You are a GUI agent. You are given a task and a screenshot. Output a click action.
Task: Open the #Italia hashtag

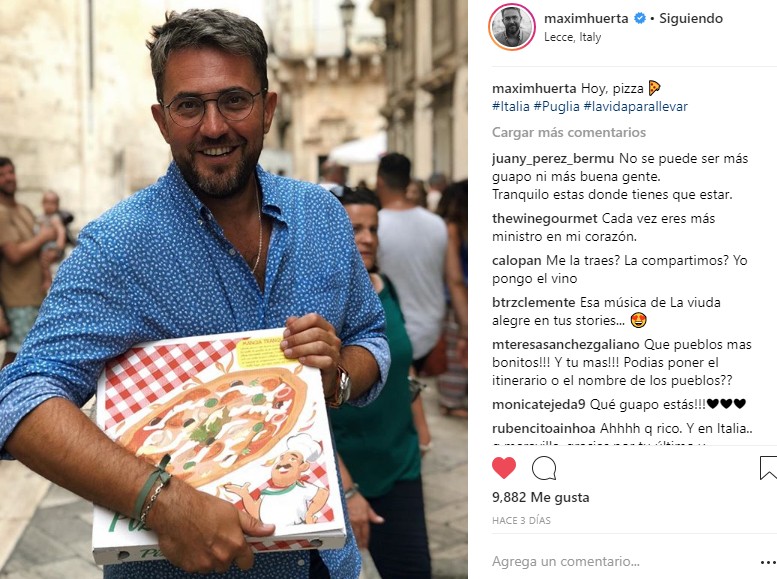(x=510, y=107)
